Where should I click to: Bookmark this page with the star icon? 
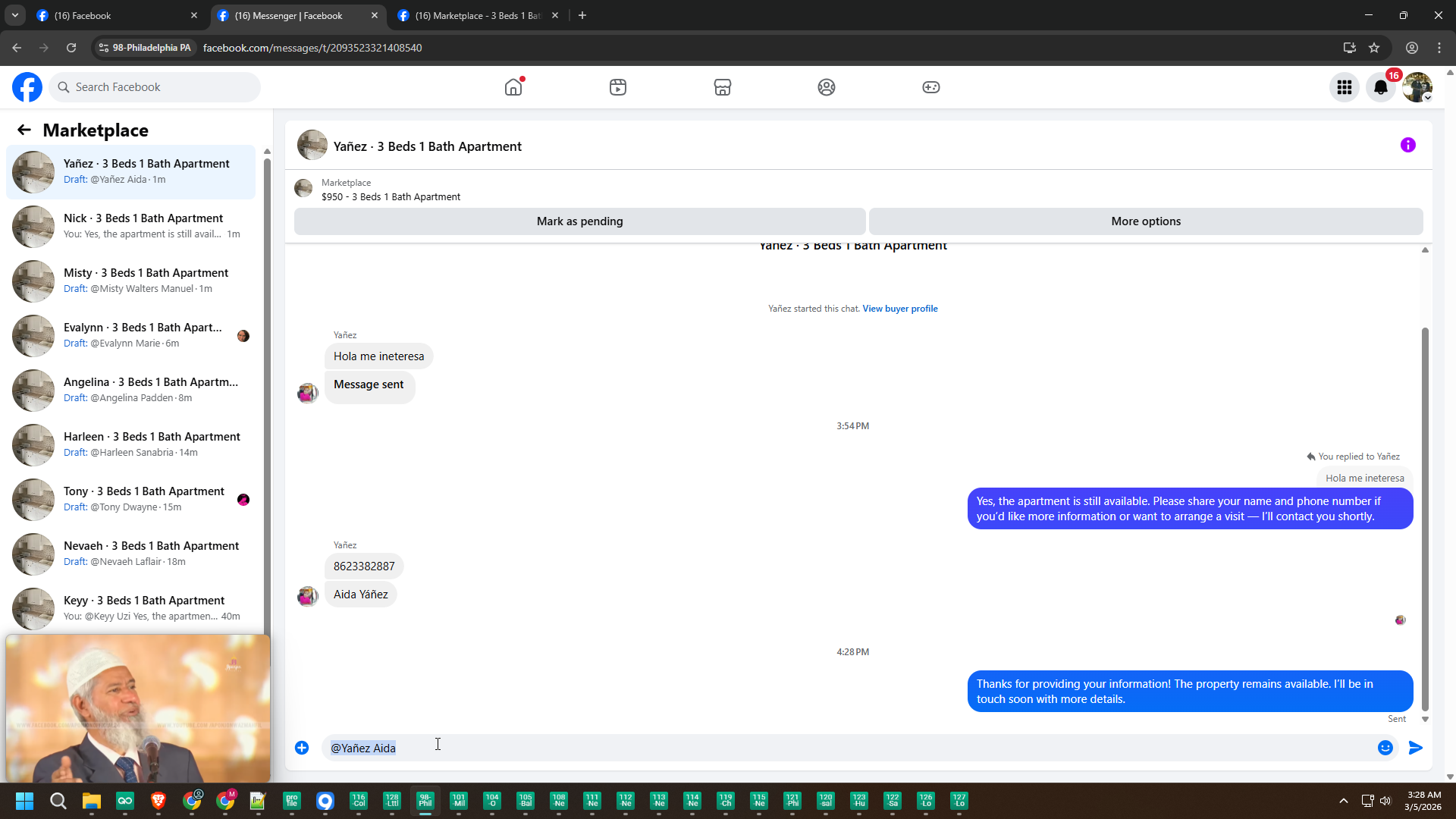pyautogui.click(x=1374, y=48)
